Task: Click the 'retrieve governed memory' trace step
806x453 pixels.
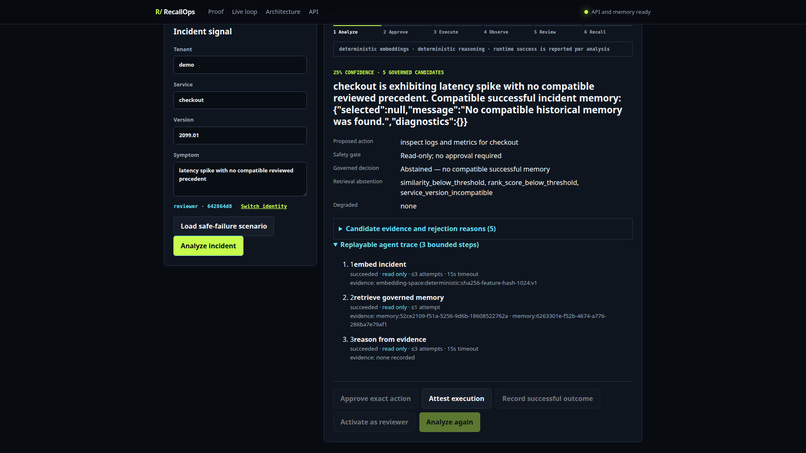Action: coord(399,298)
